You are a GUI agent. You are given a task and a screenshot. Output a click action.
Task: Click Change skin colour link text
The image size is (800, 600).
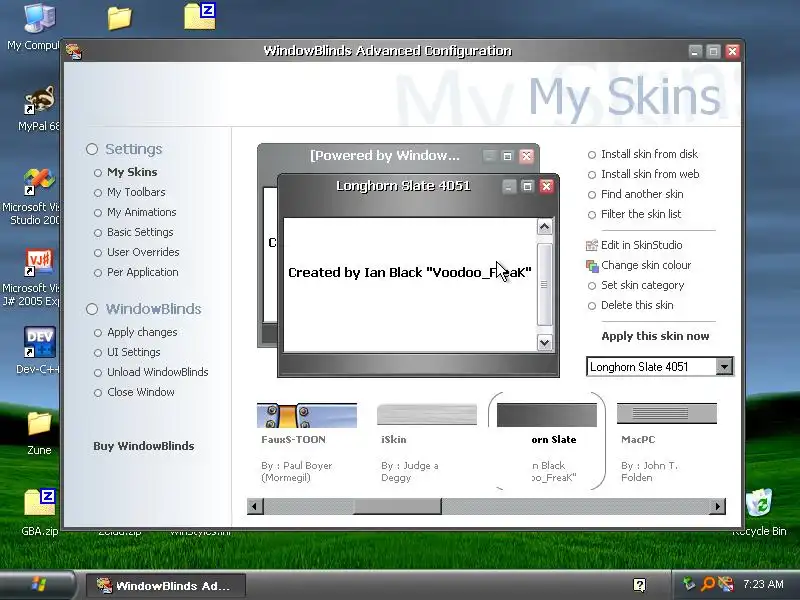646,265
